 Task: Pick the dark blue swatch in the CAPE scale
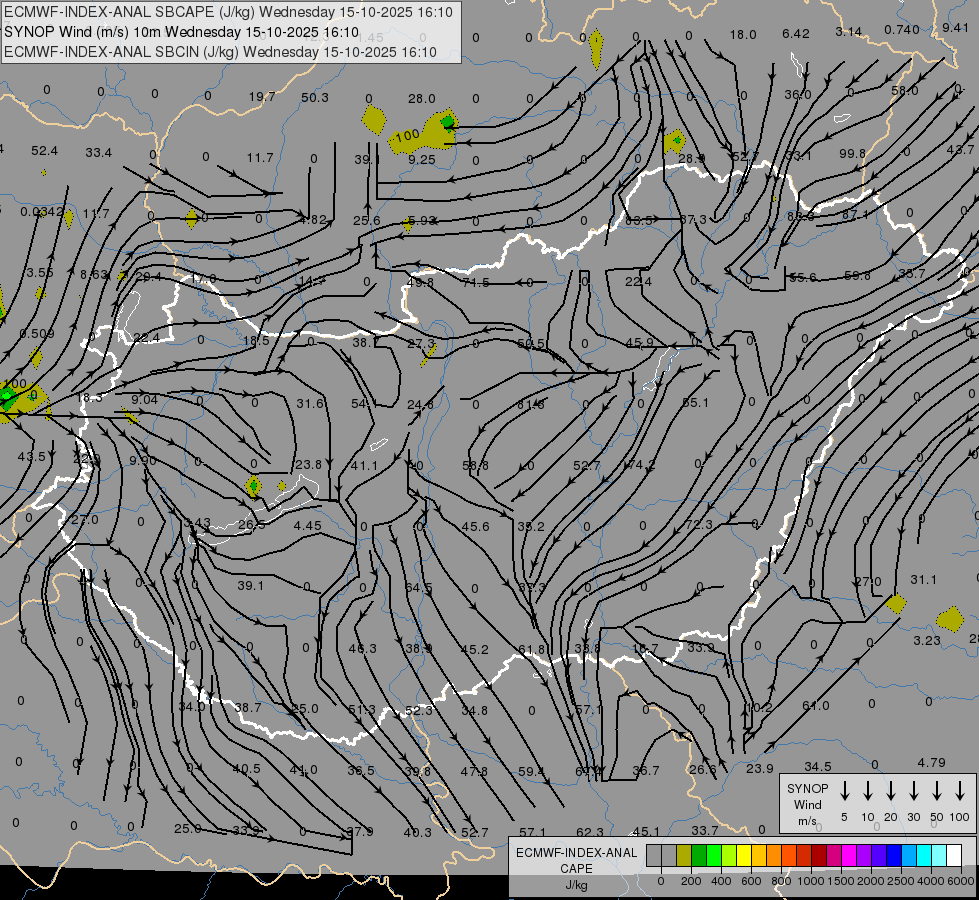coord(894,856)
